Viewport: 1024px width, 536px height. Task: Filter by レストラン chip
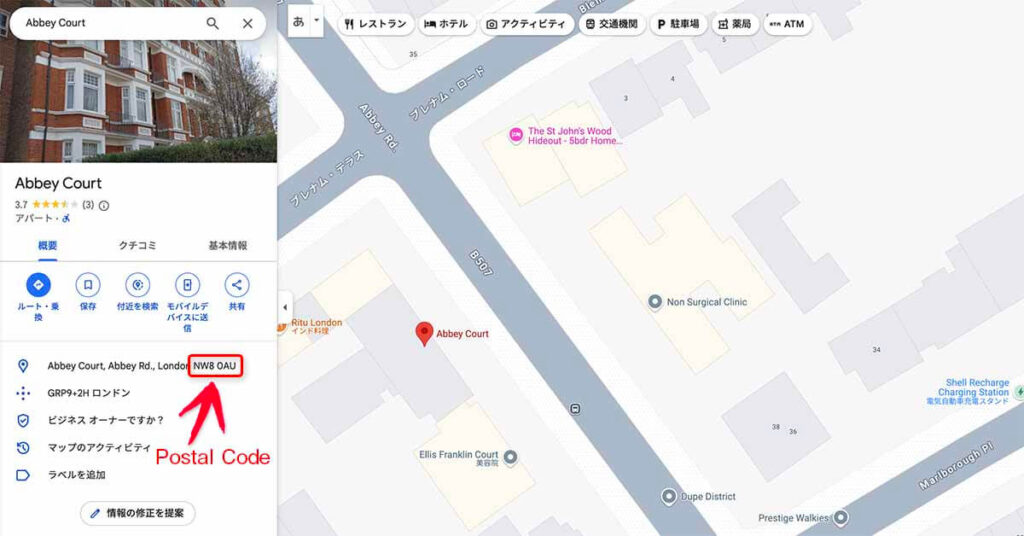point(376,24)
